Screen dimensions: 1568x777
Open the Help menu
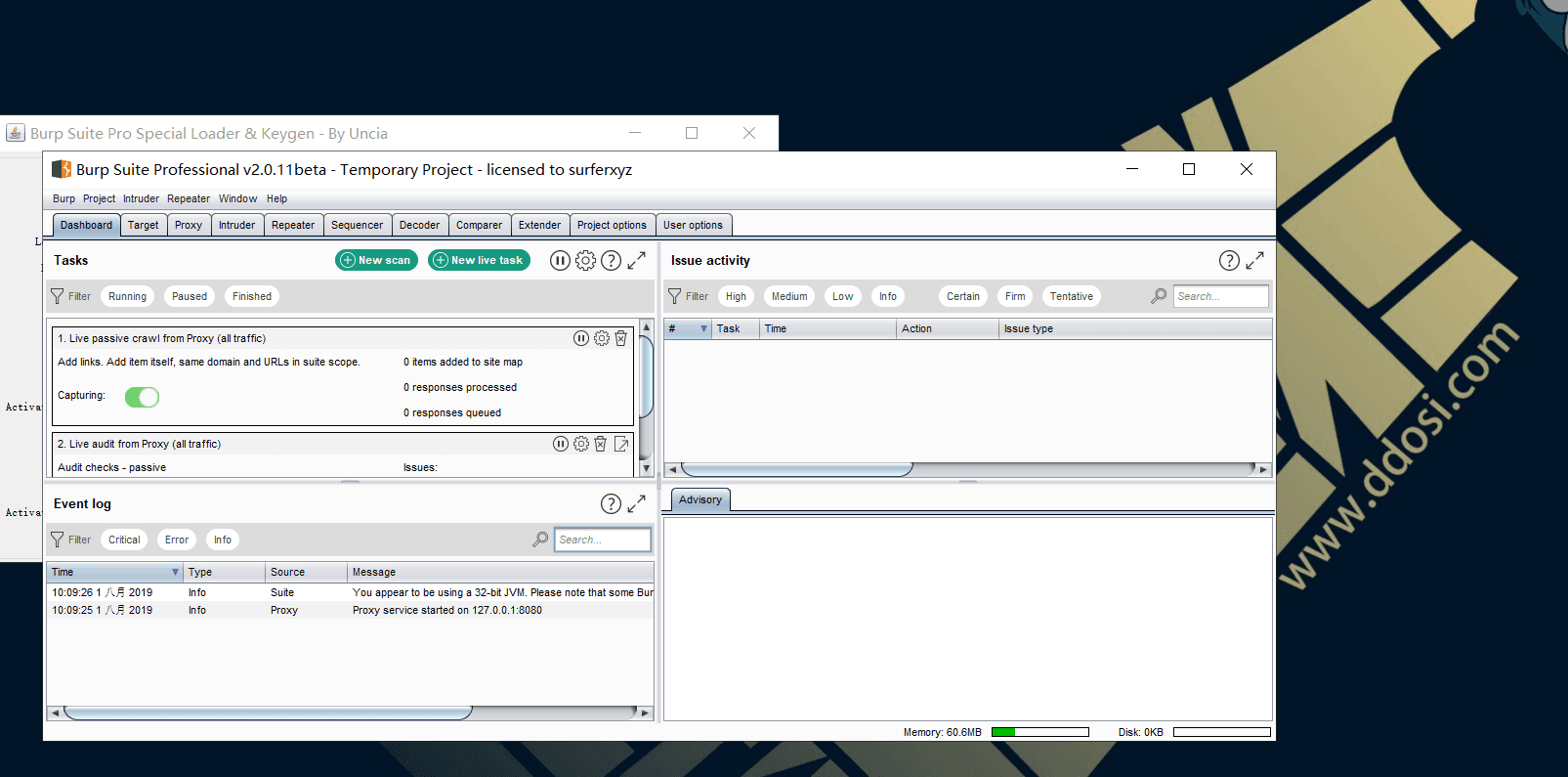tap(277, 198)
